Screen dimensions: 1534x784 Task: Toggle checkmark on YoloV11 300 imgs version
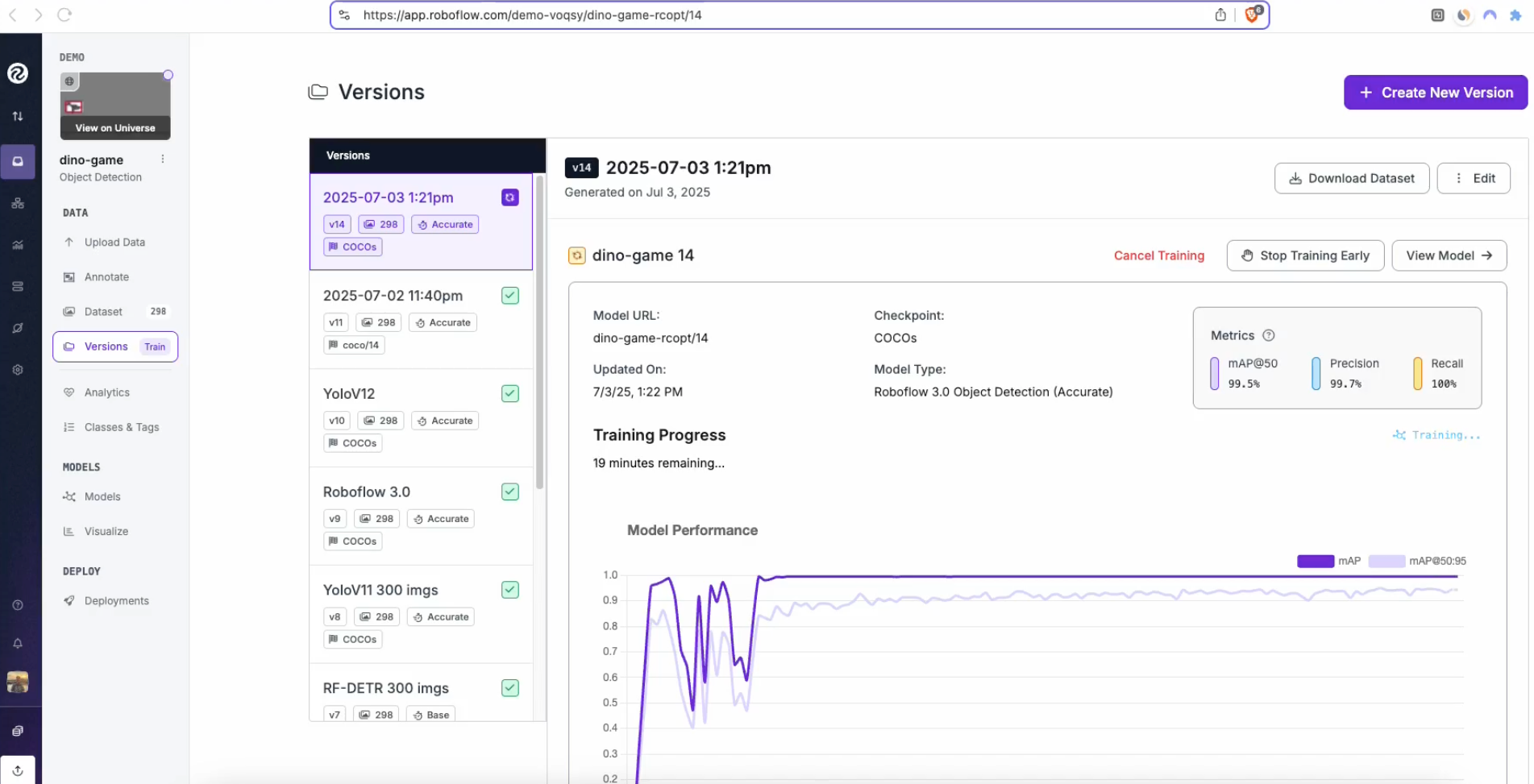(x=510, y=590)
